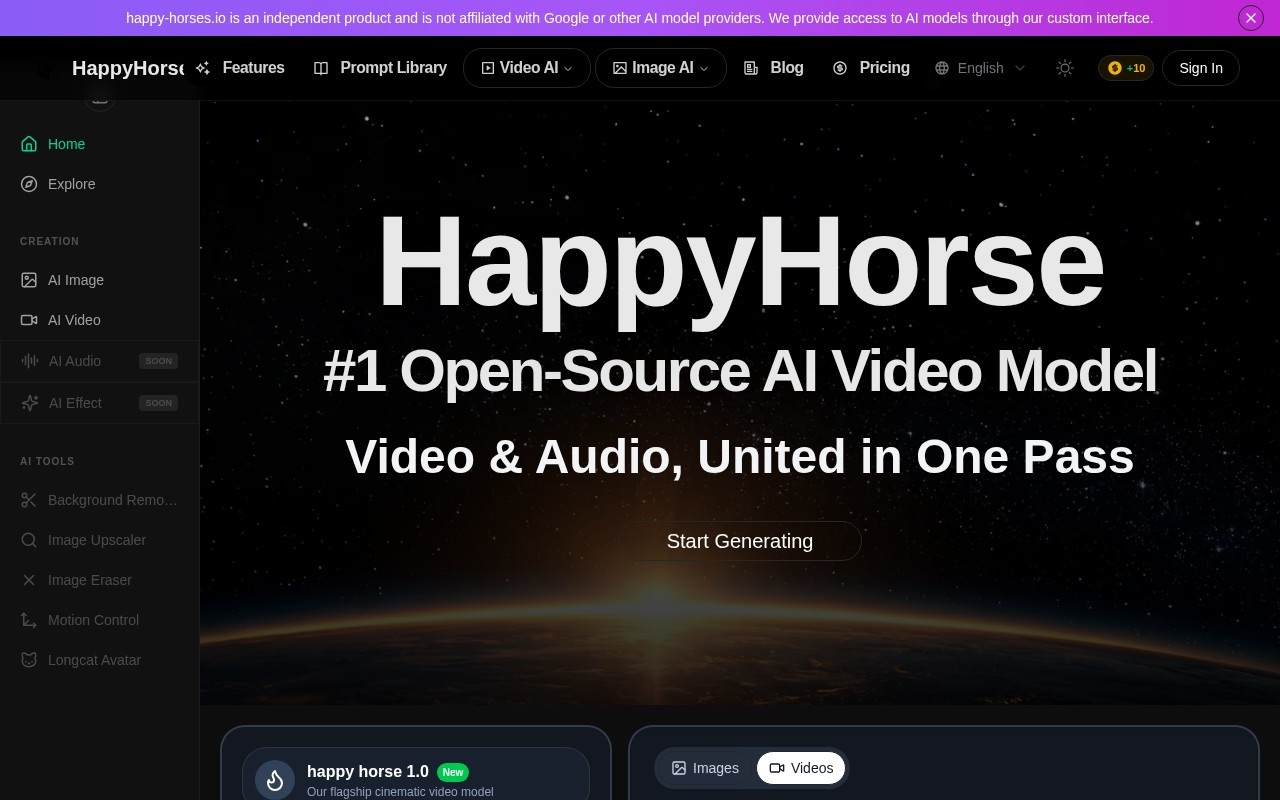This screenshot has width=1280, height=800.
Task: Click the CREATION section heading
Action: click(x=49, y=241)
